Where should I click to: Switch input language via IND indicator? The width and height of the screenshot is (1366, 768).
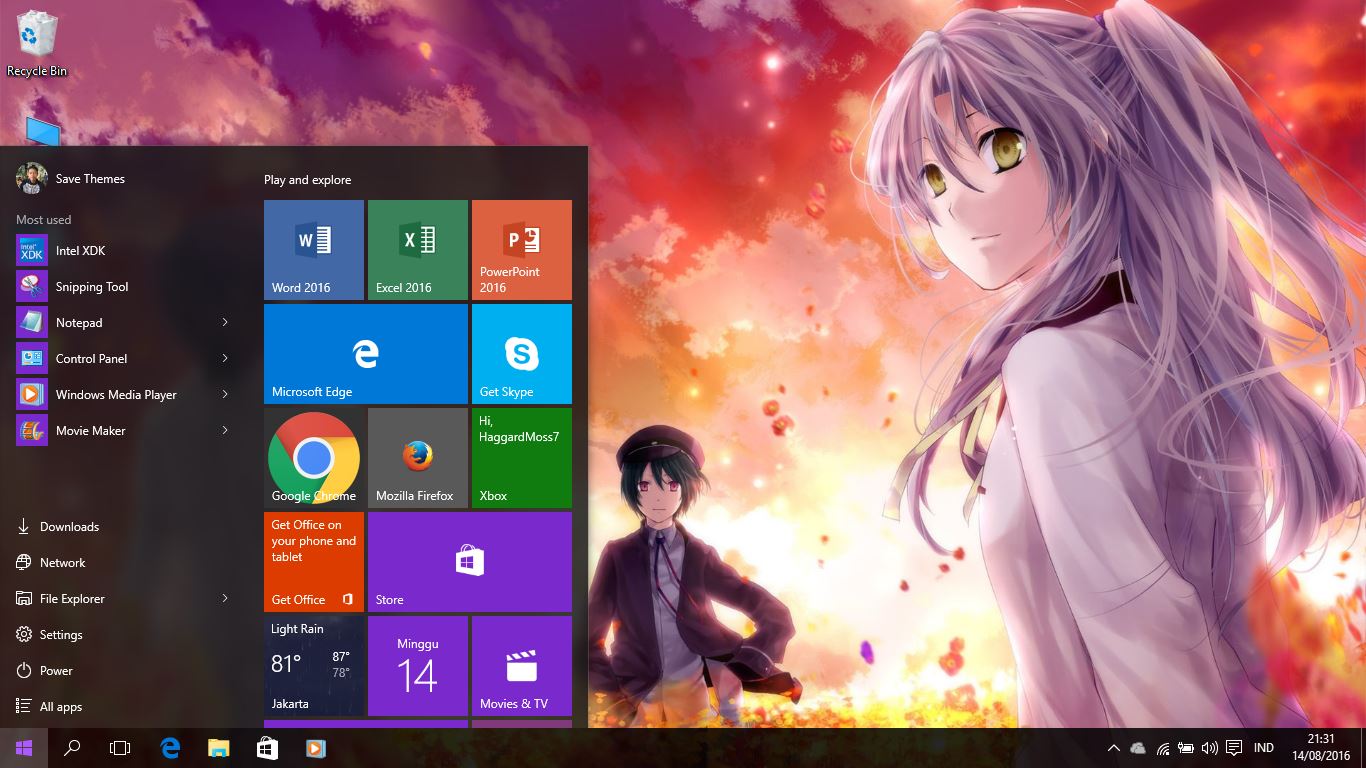point(1264,748)
